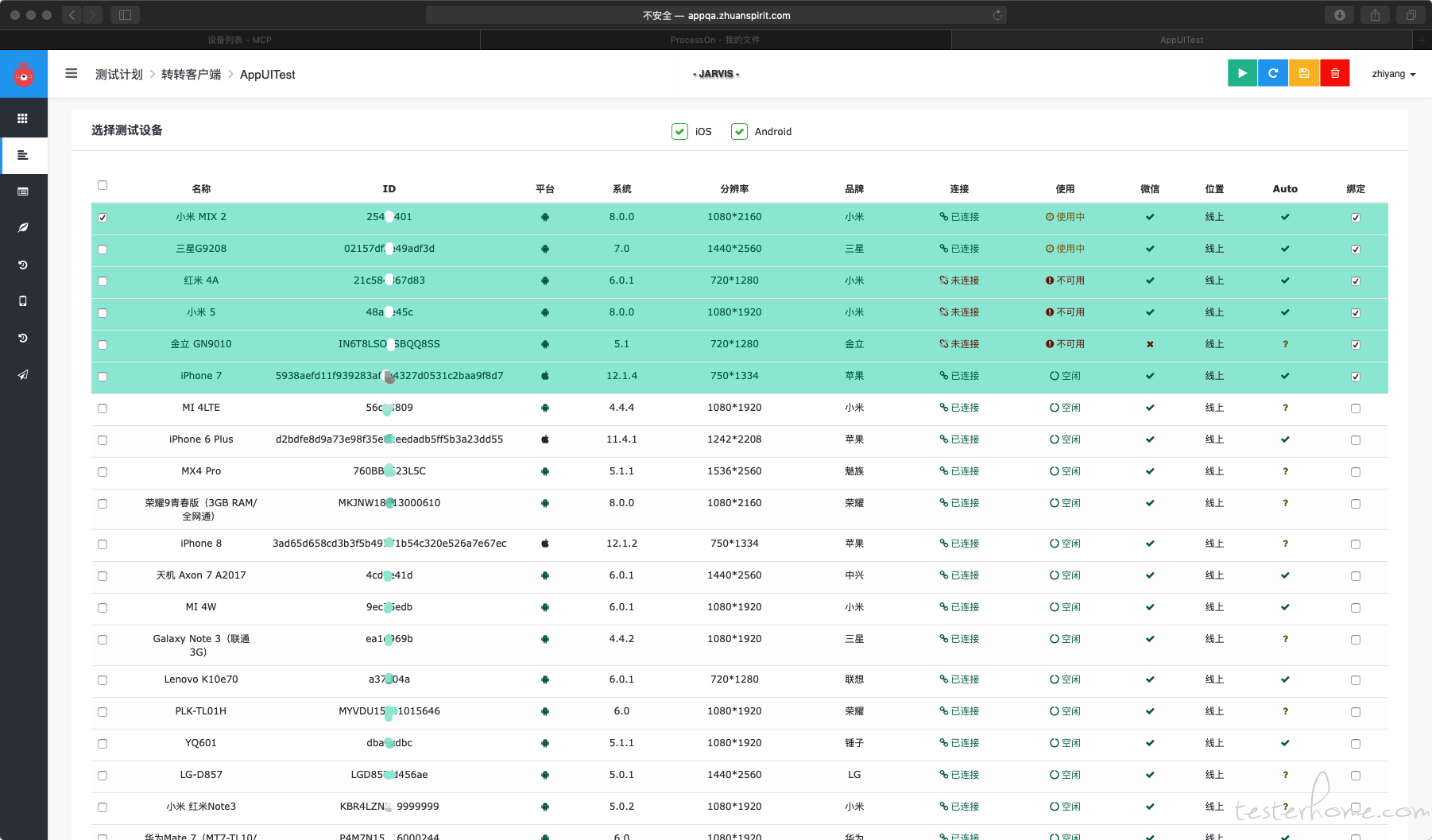This screenshot has height=840, width=1432.
Task: Open new tab plus button
Action: tap(1422, 40)
